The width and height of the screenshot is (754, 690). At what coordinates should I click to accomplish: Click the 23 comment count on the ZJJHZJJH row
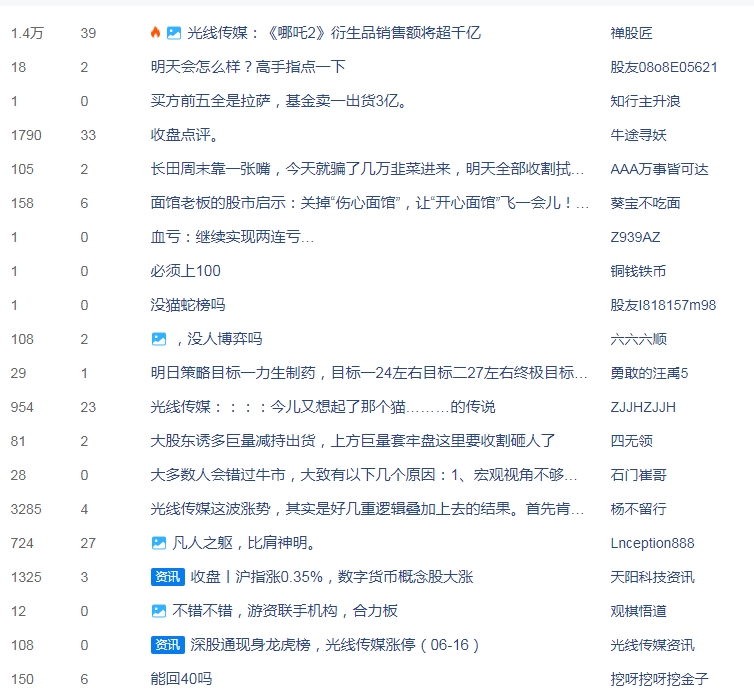pyautogui.click(x=88, y=407)
